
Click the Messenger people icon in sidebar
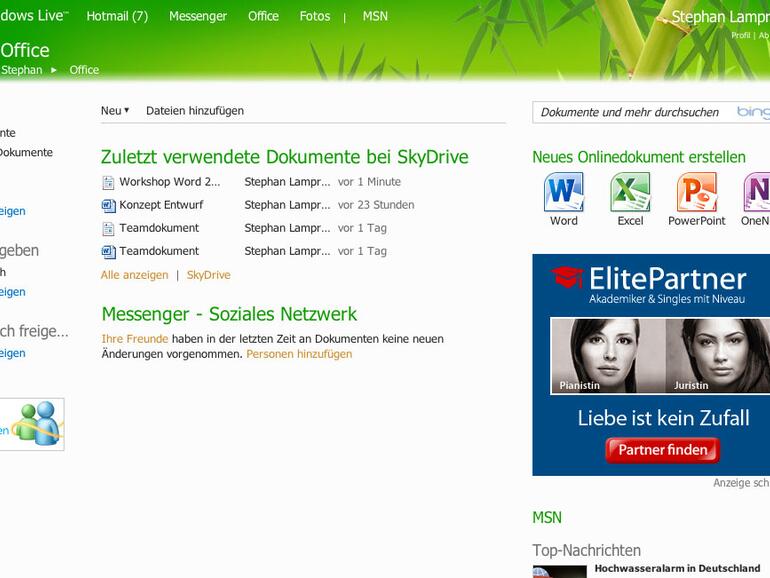click(38, 424)
